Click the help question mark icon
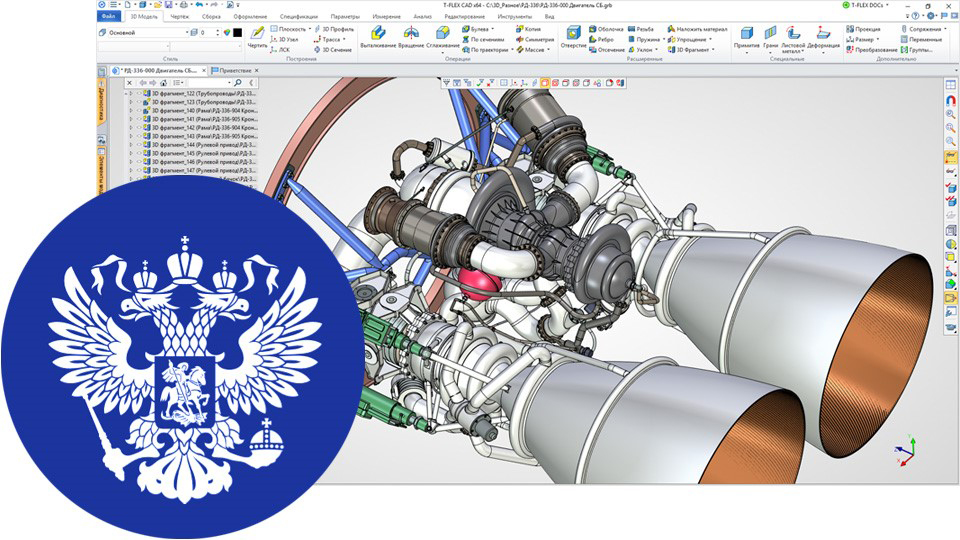 tap(915, 16)
